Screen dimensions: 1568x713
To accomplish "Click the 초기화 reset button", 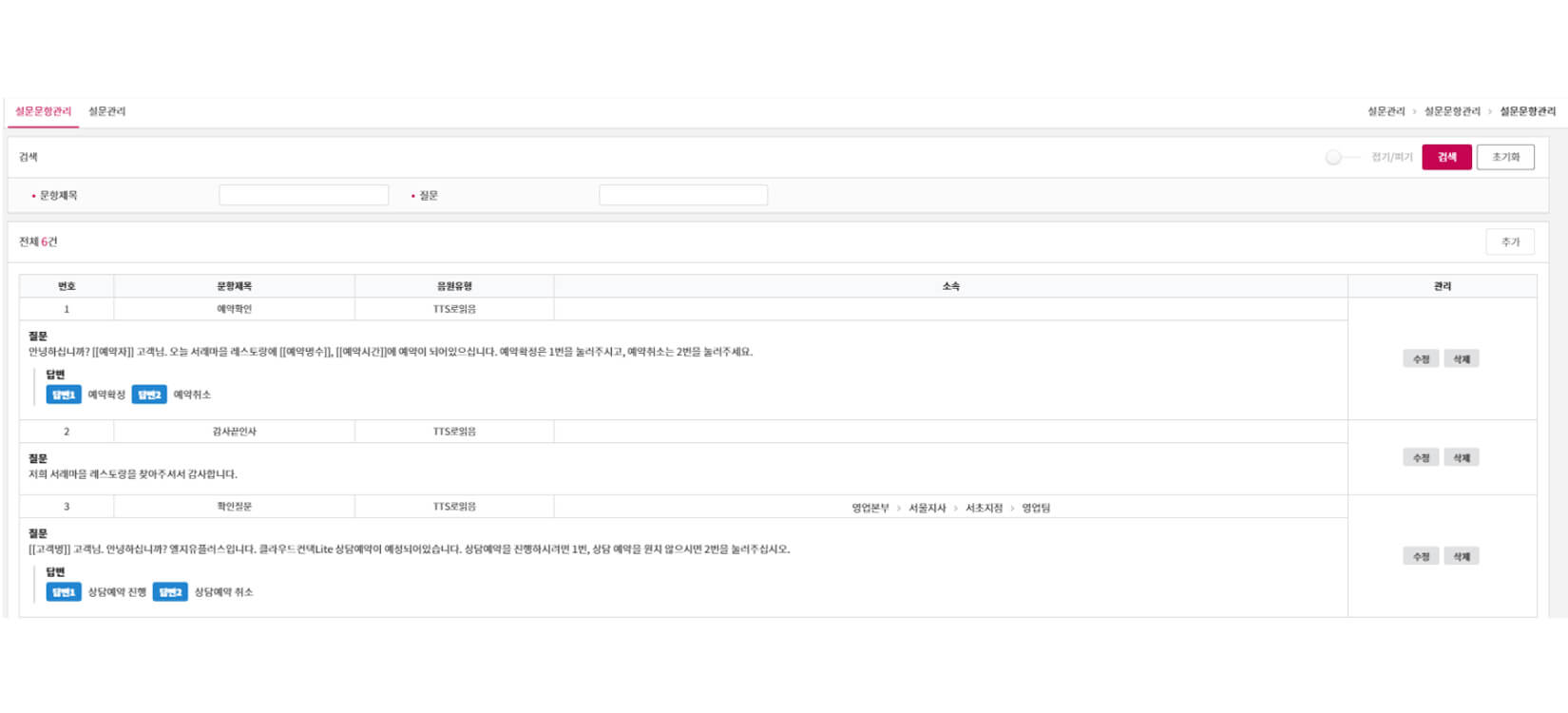I will pyautogui.click(x=1504, y=157).
